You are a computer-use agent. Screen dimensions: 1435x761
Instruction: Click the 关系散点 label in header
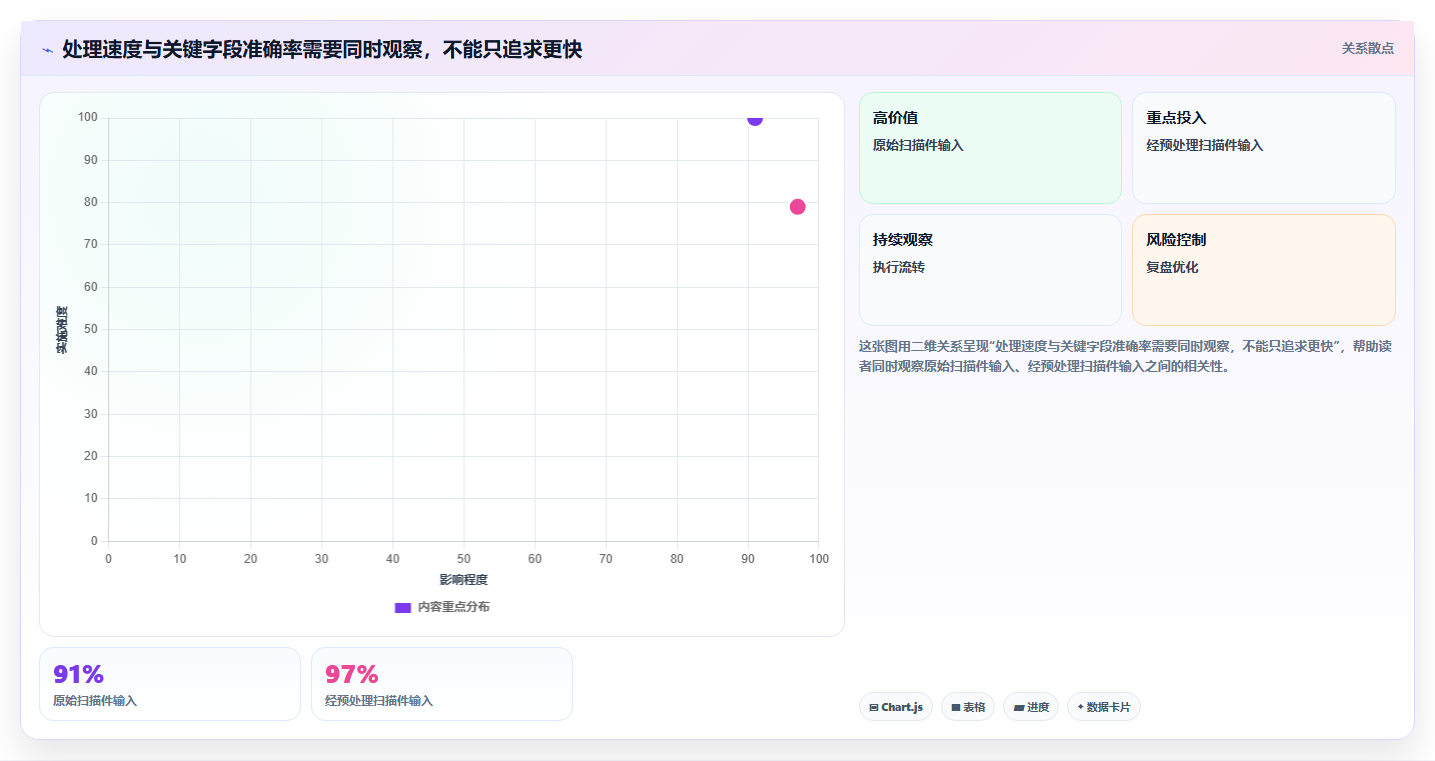[1368, 48]
